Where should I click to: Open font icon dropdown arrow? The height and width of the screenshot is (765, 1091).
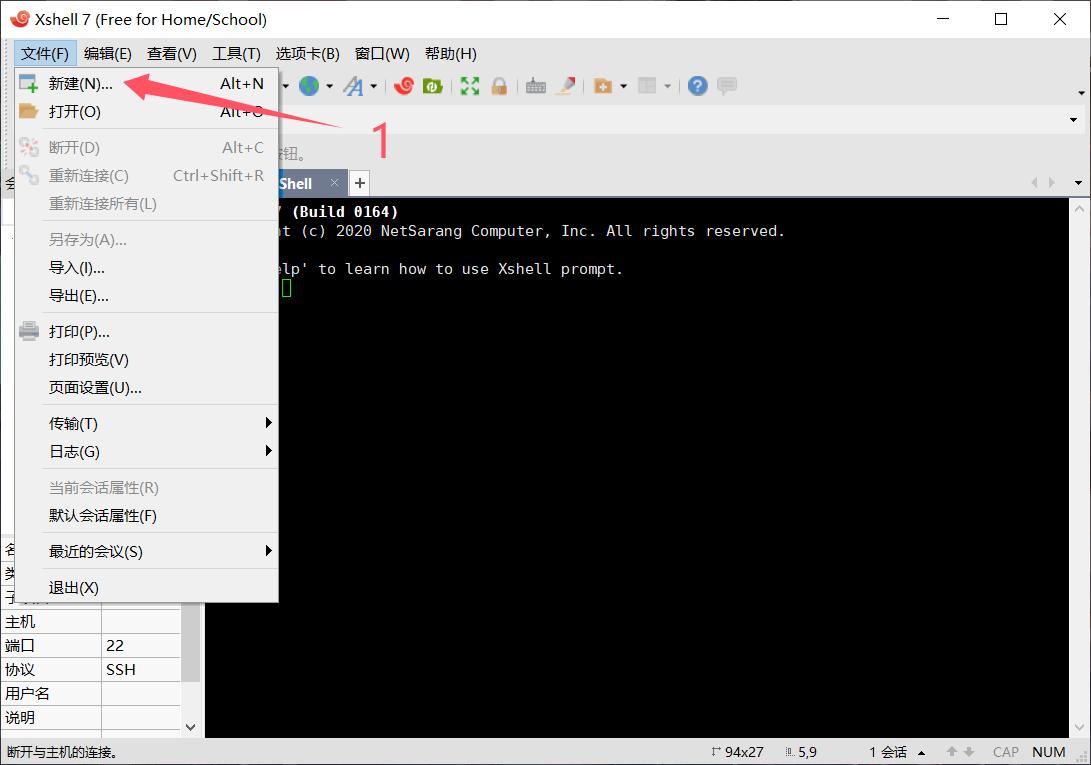pos(374,86)
